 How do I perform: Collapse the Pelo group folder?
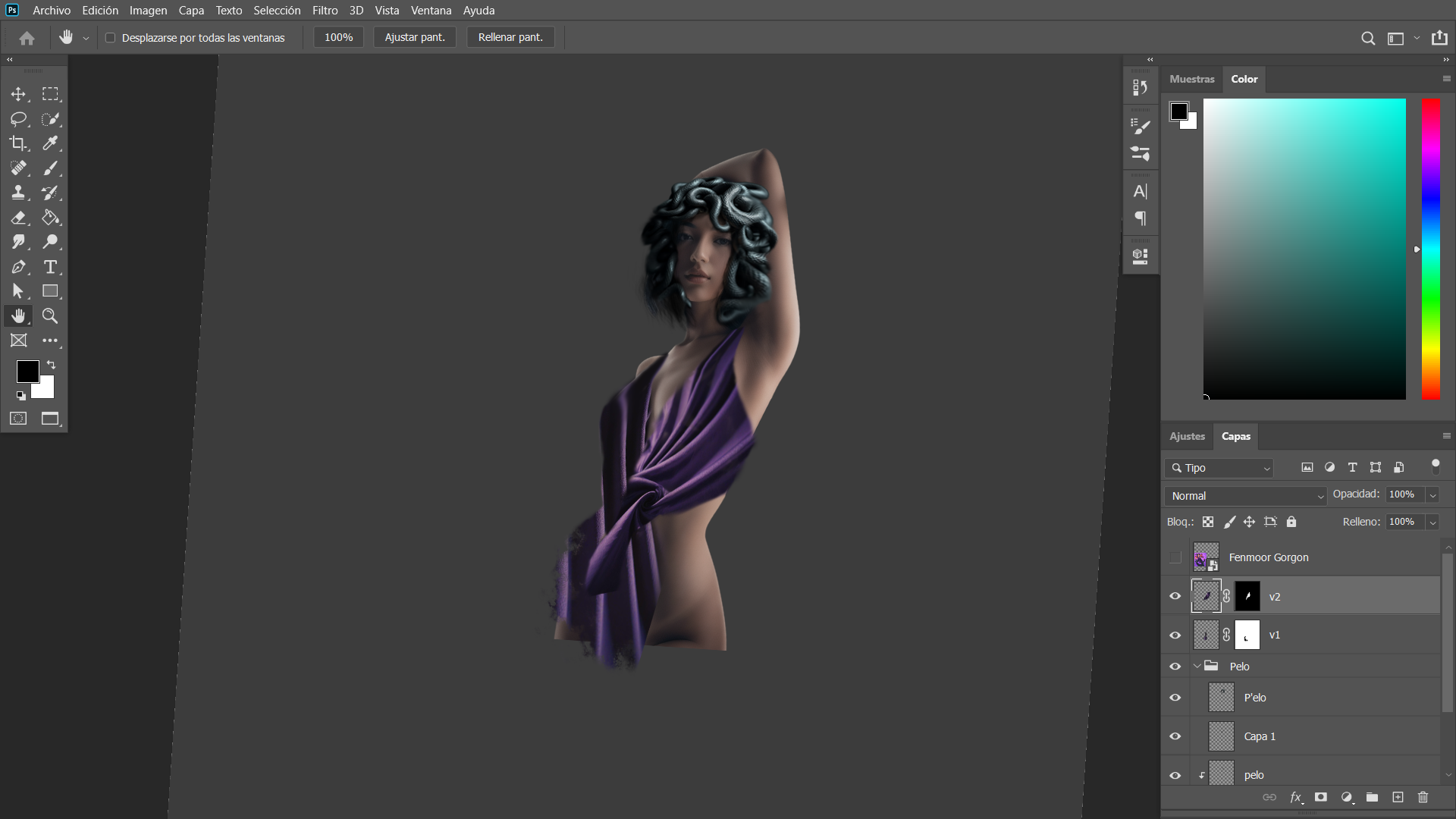1197,667
